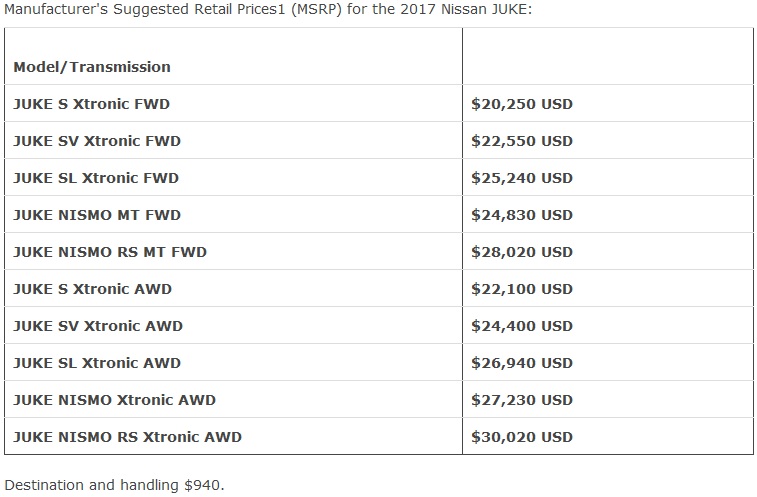Select the JUKE NISMO RS Xtronic AWD cell

(127, 437)
